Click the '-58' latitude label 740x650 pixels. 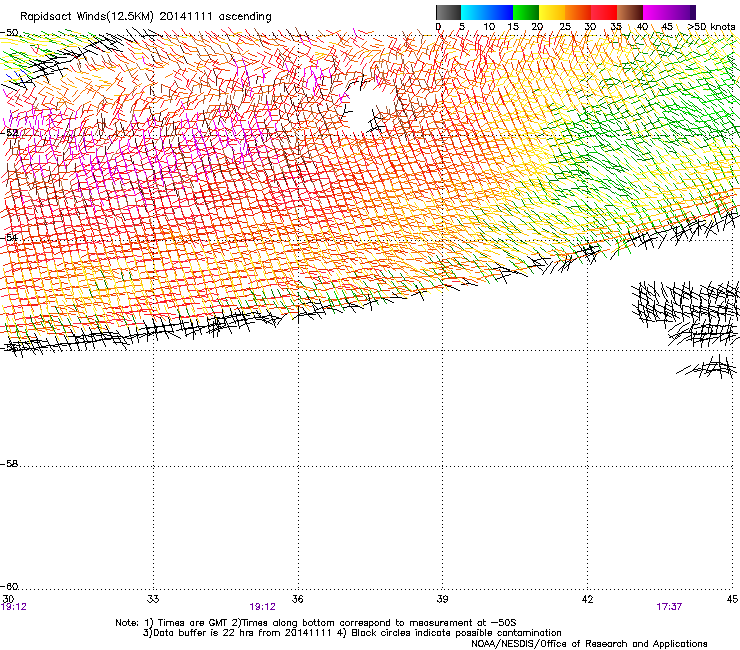coord(9,464)
